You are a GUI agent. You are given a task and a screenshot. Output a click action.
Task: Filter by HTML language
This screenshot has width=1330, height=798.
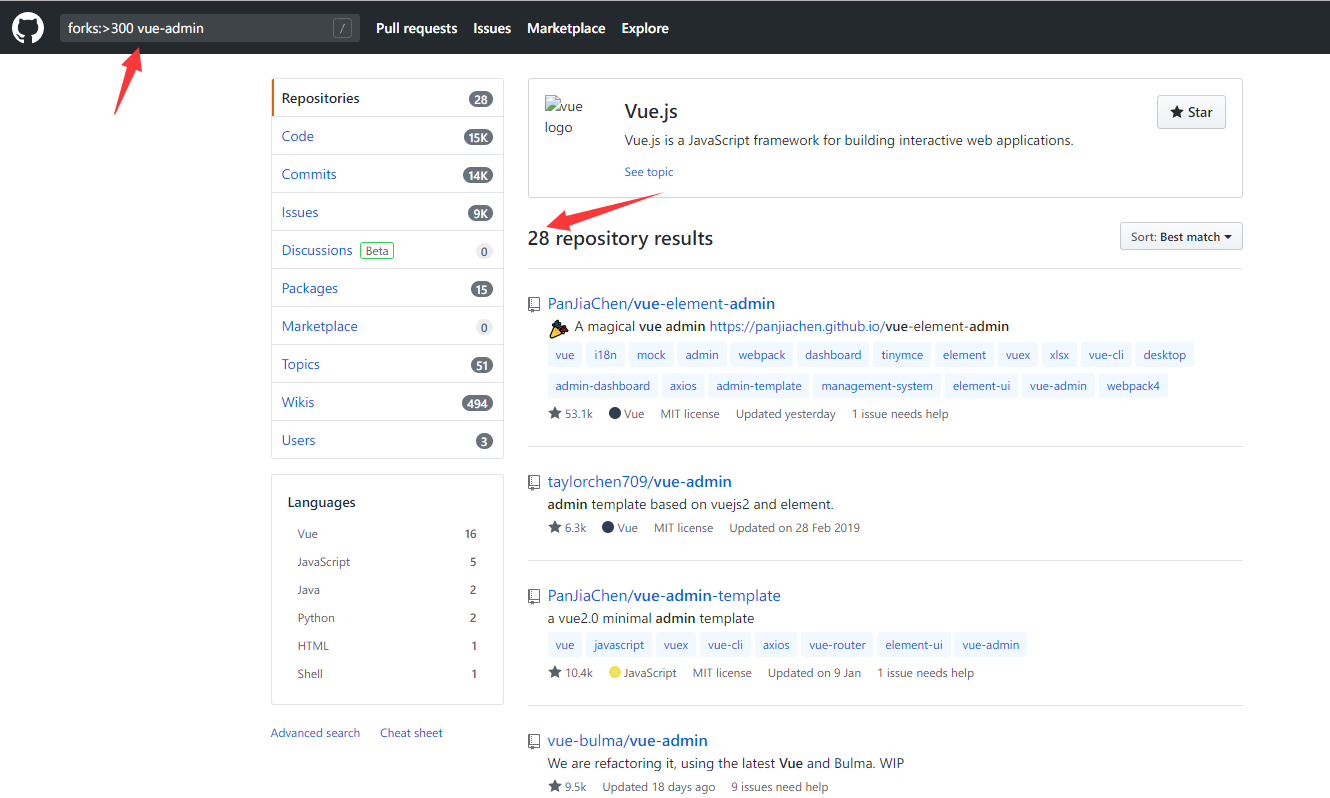pyautogui.click(x=387, y=646)
